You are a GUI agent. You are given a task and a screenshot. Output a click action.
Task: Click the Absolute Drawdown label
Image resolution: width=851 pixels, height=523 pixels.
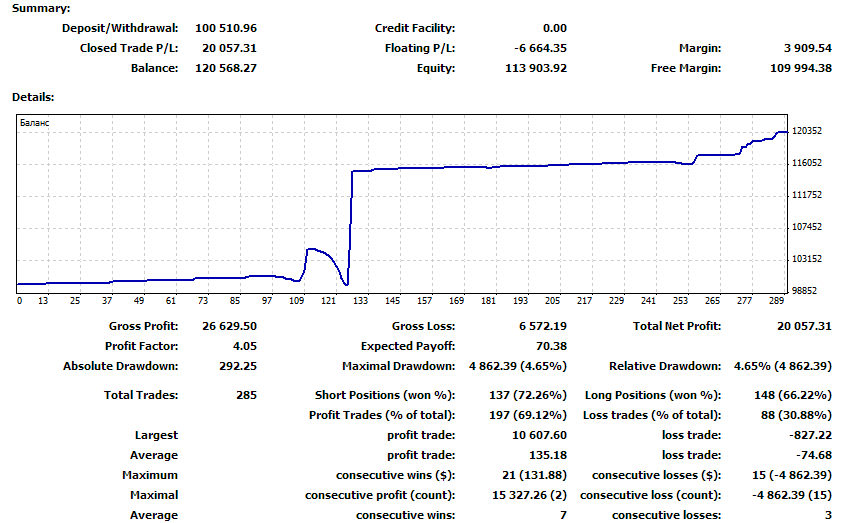(120, 366)
